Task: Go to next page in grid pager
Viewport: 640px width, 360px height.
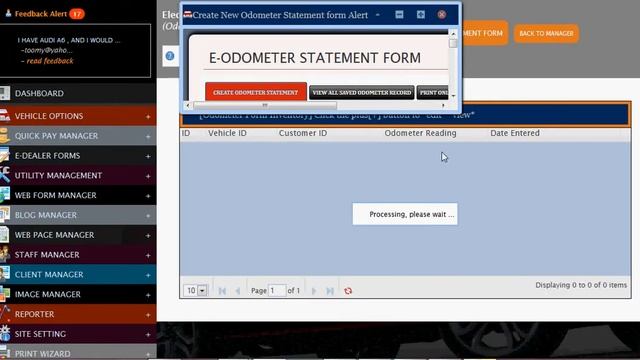Action: (x=314, y=291)
